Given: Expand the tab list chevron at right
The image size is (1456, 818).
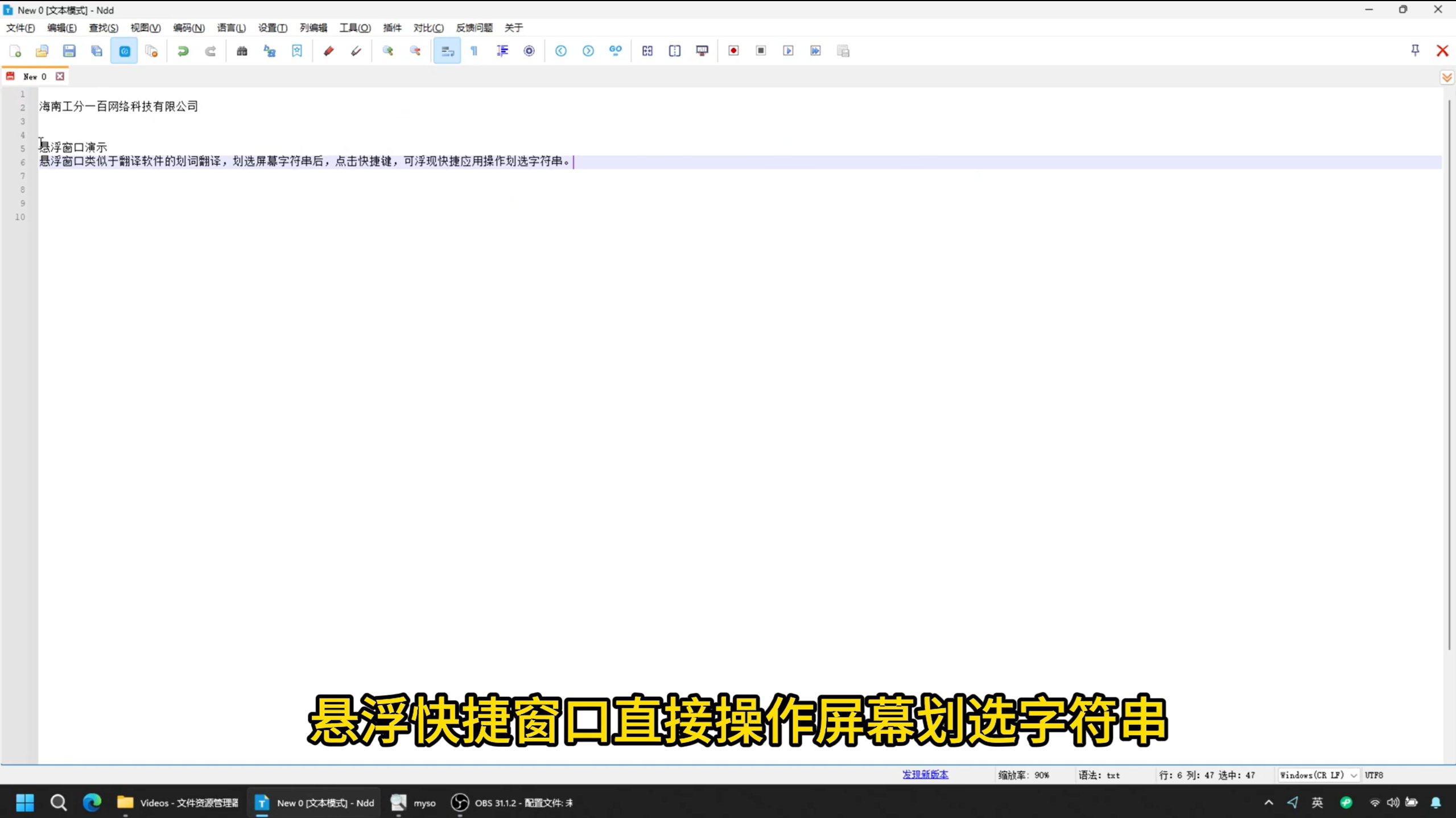Looking at the screenshot, I should click(x=1446, y=77).
